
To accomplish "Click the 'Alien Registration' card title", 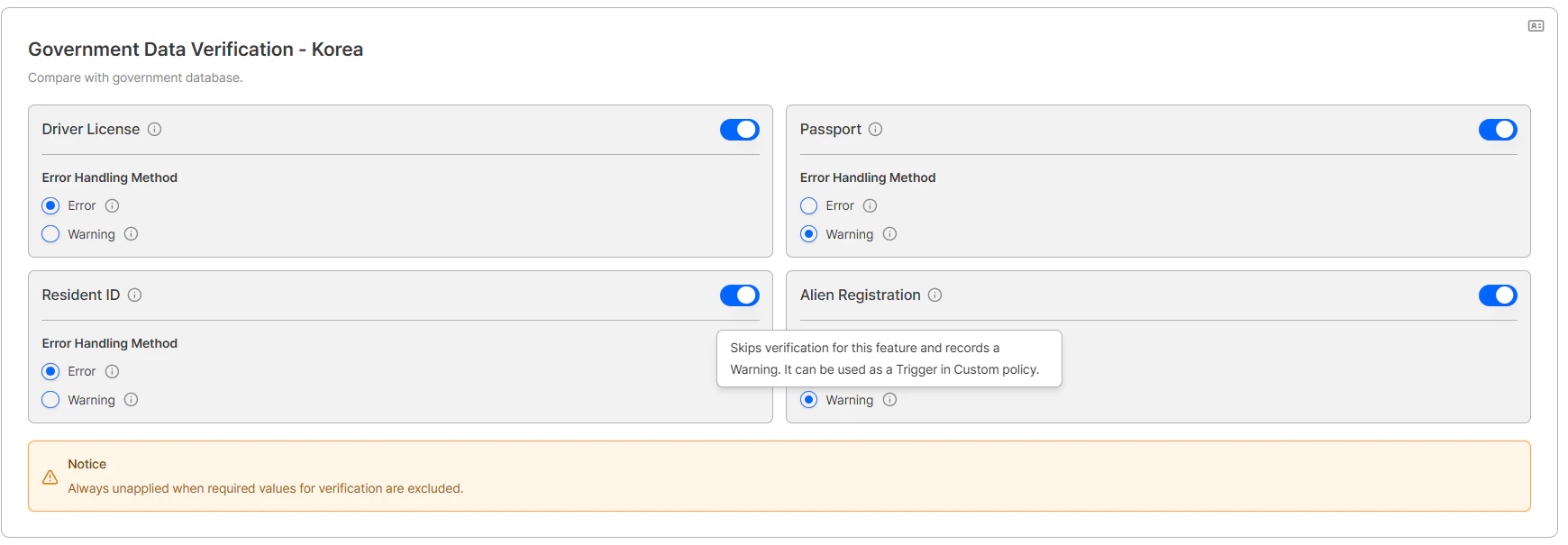I will click(861, 295).
